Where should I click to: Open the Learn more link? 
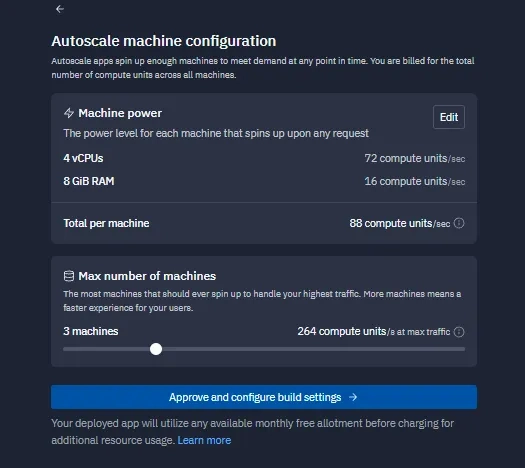point(204,440)
